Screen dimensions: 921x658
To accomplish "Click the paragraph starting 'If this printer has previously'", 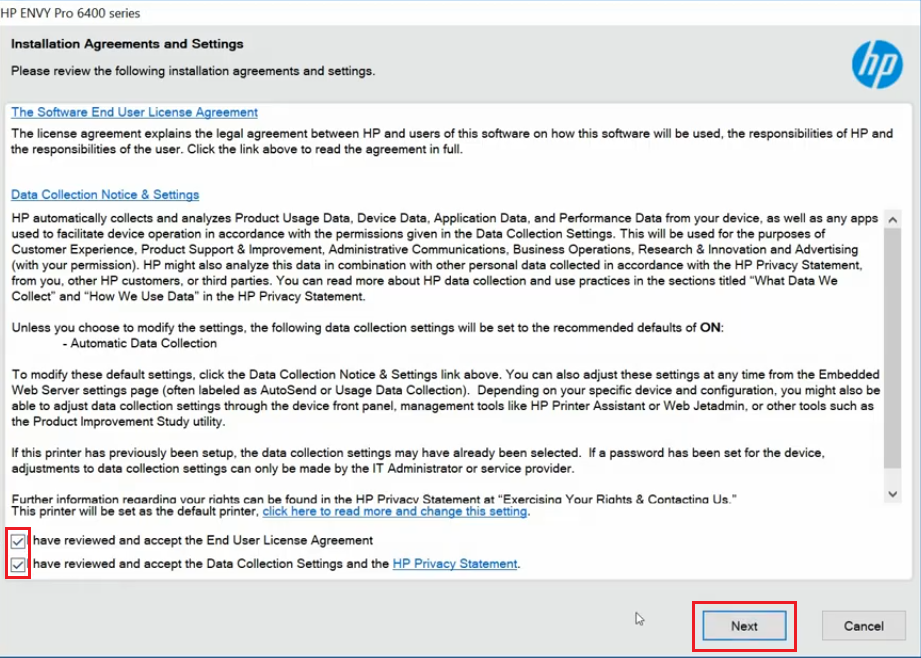I will (x=418, y=461).
